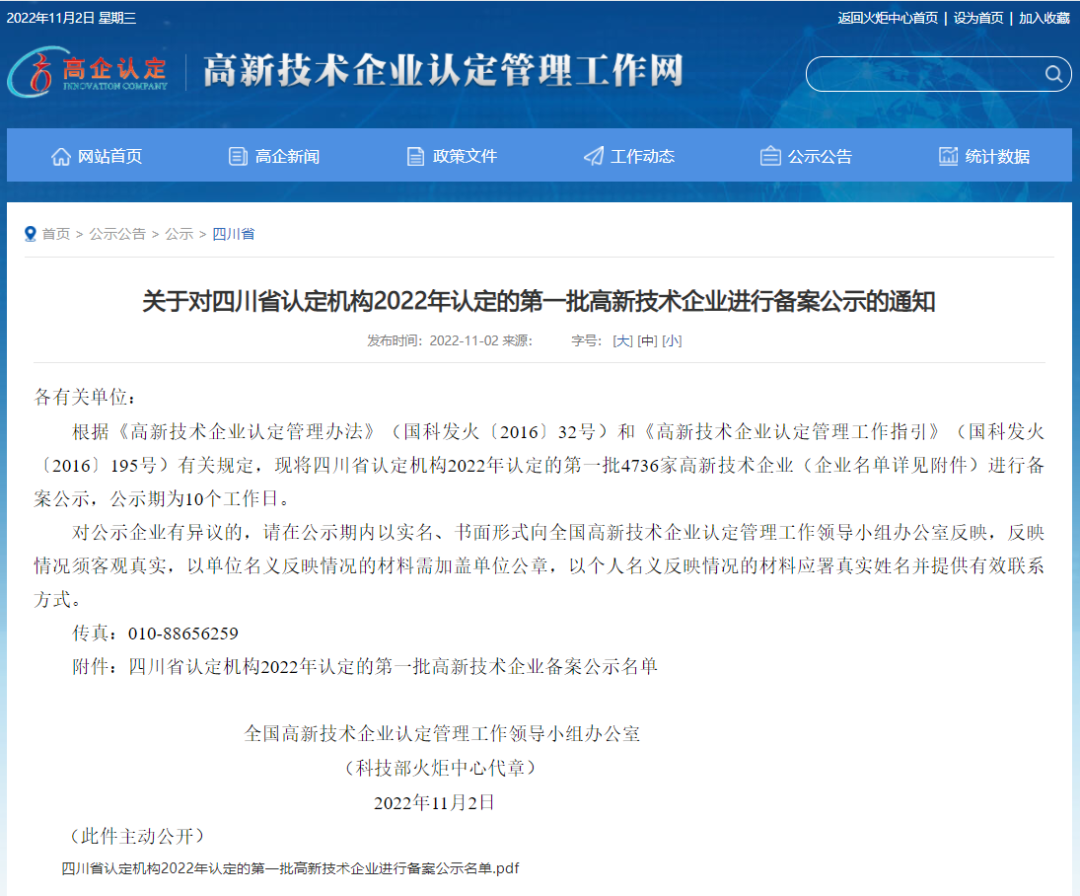
Task: Click the chart icon beside 统计数据
Action: [948, 156]
